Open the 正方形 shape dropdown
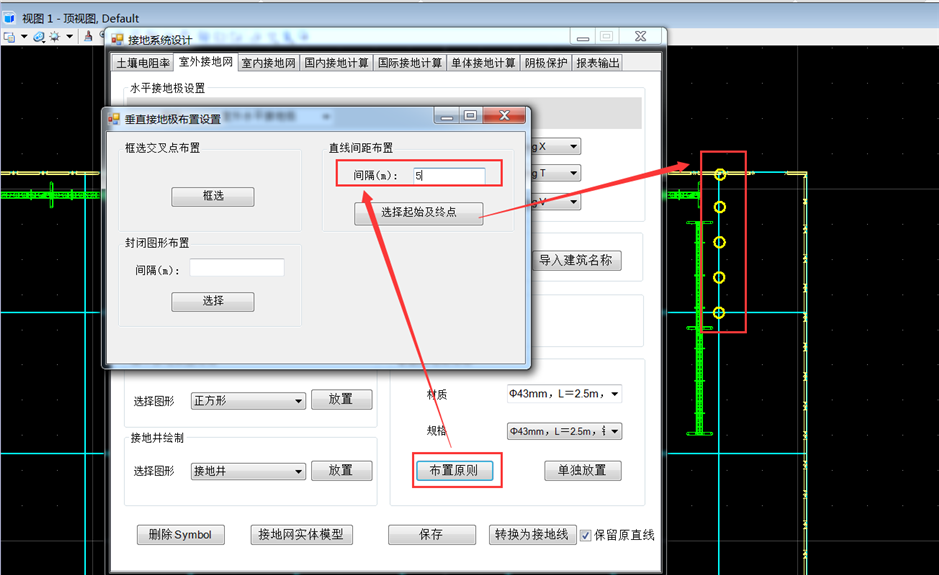 [248, 401]
